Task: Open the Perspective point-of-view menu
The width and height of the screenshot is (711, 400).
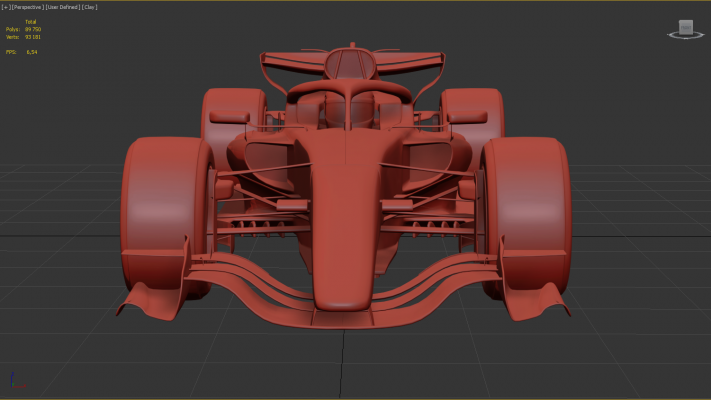Action: point(29,6)
